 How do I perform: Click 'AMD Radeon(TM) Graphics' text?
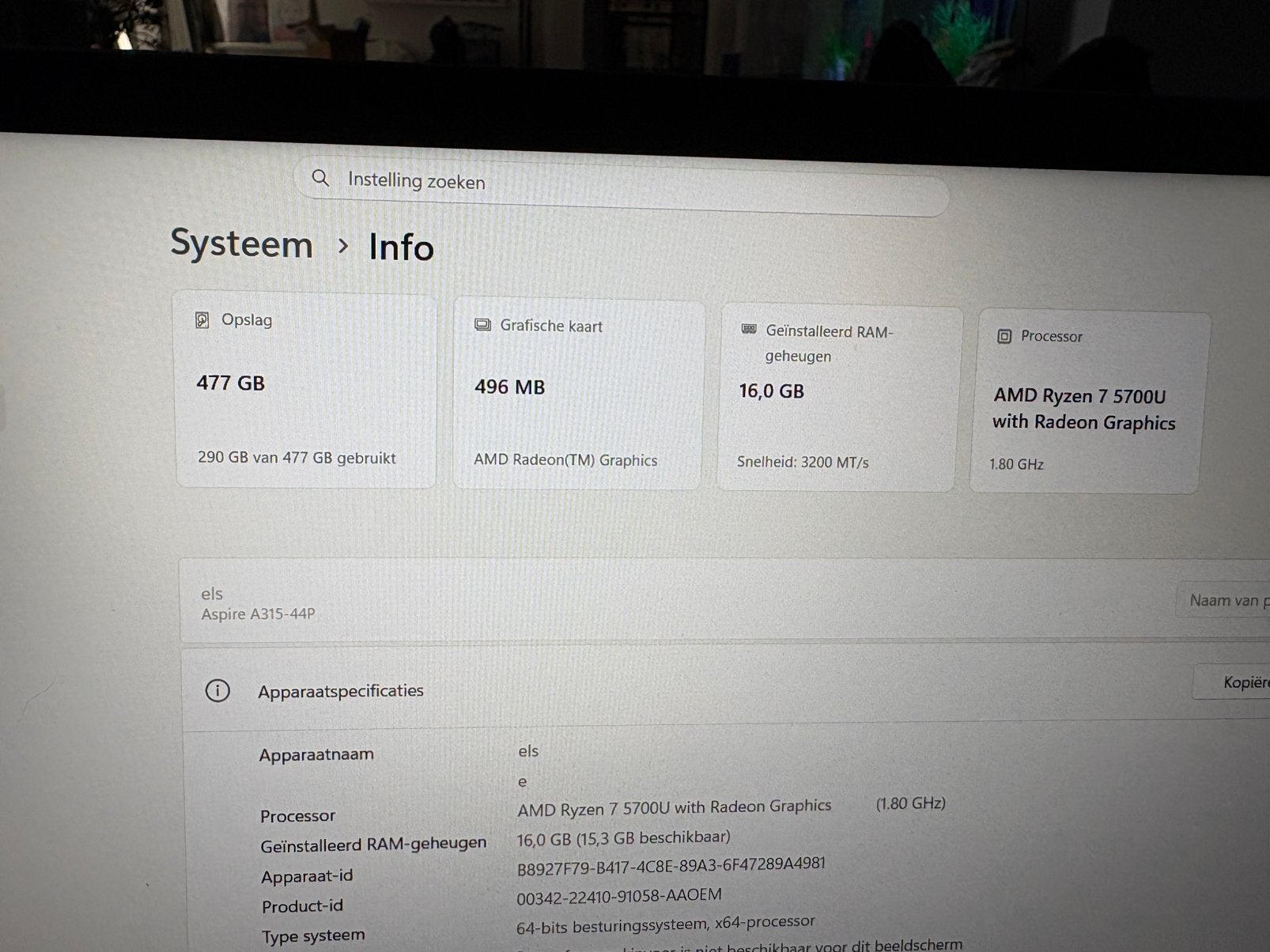click(565, 460)
